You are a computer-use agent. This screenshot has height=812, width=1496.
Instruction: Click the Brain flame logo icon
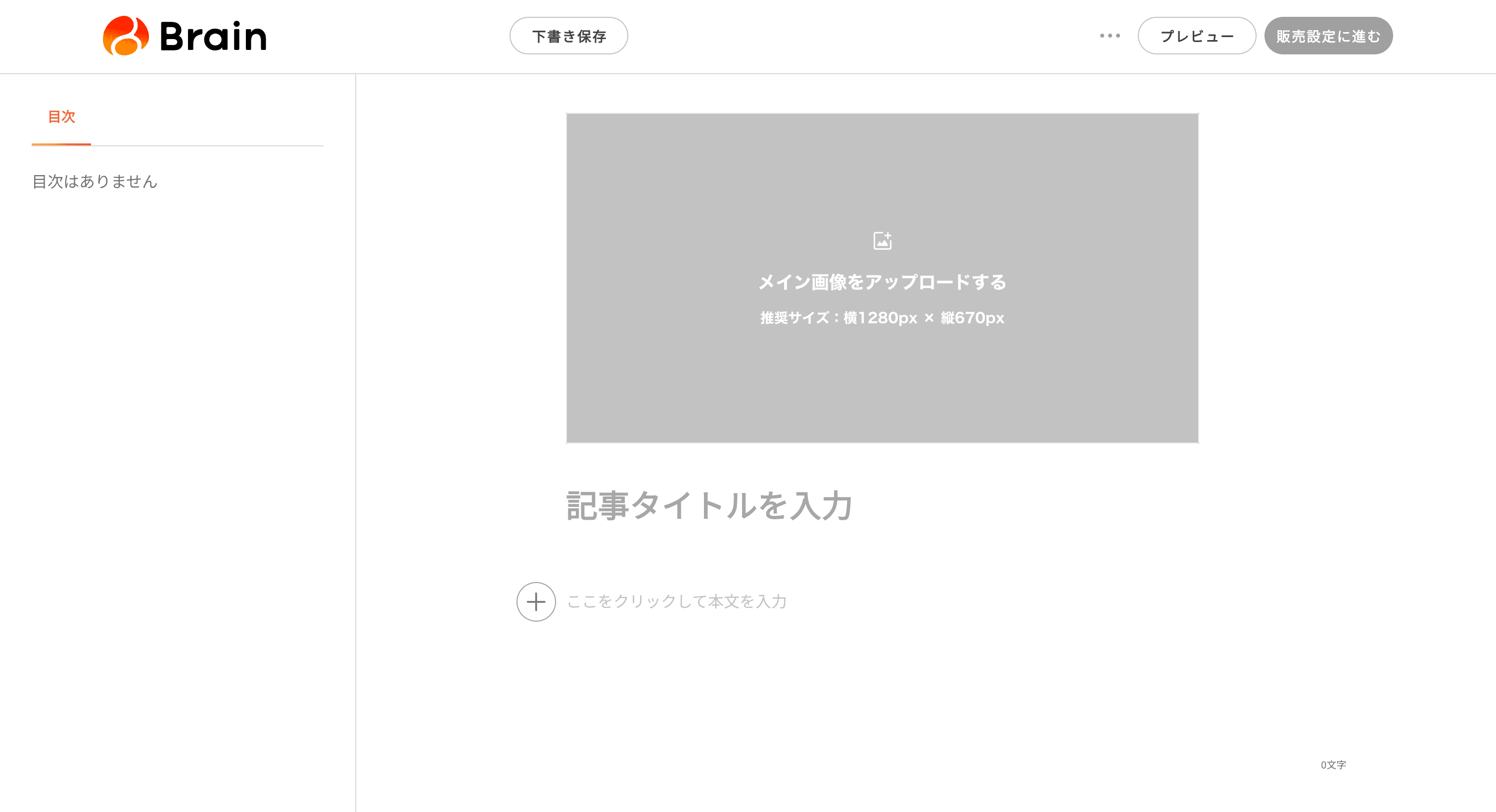point(126,36)
